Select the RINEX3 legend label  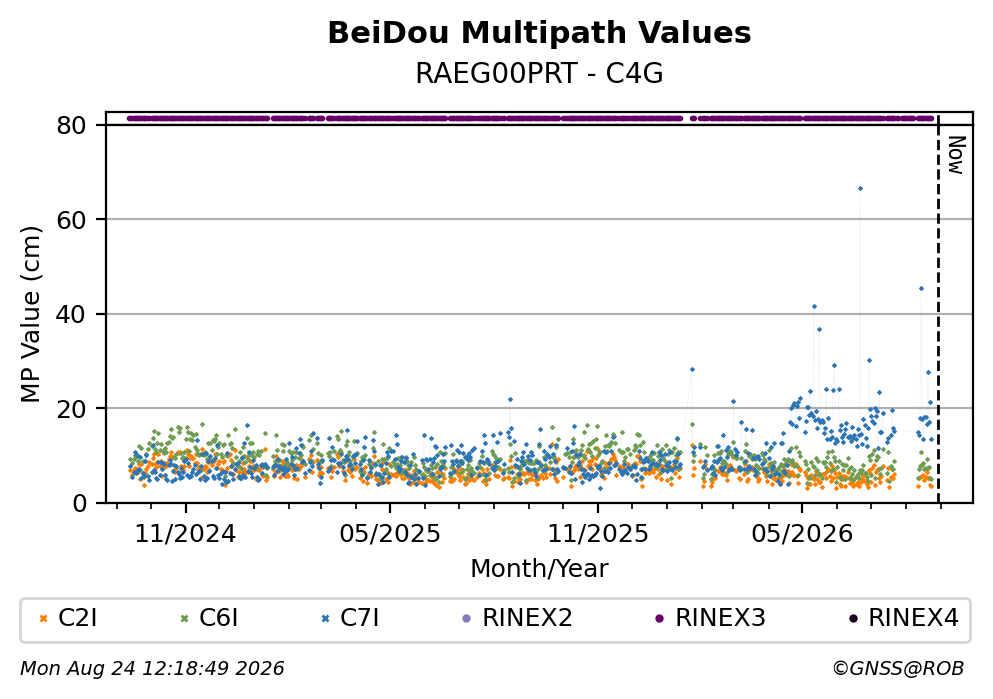pyautogui.click(x=721, y=618)
